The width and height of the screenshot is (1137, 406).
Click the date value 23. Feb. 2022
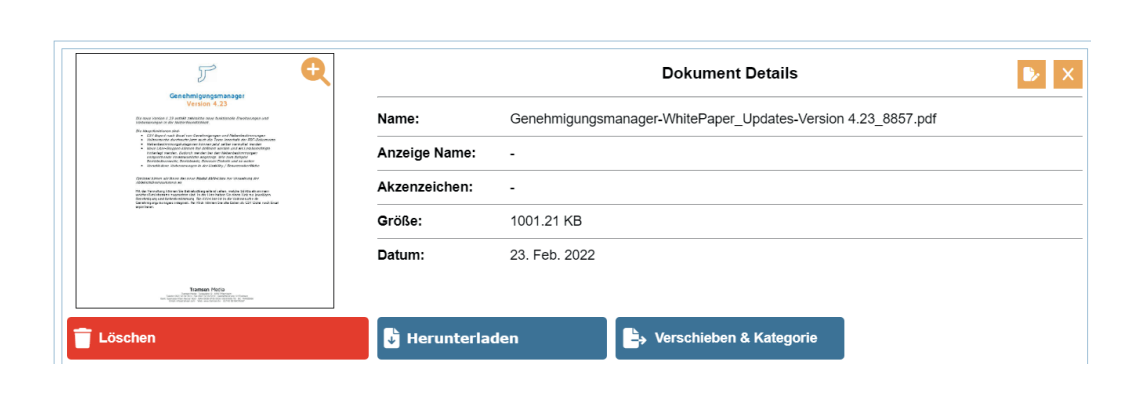(552, 255)
